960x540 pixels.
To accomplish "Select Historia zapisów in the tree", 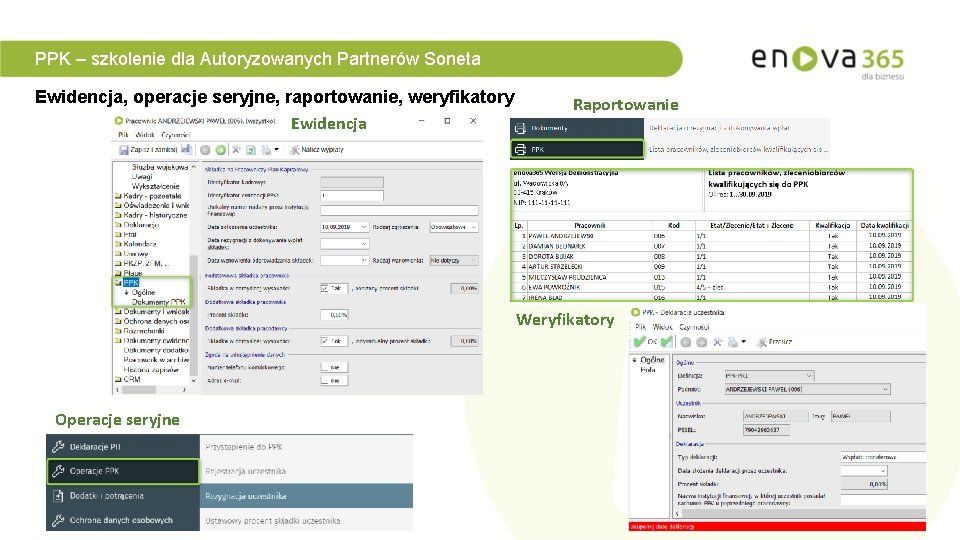I will click(x=151, y=370).
